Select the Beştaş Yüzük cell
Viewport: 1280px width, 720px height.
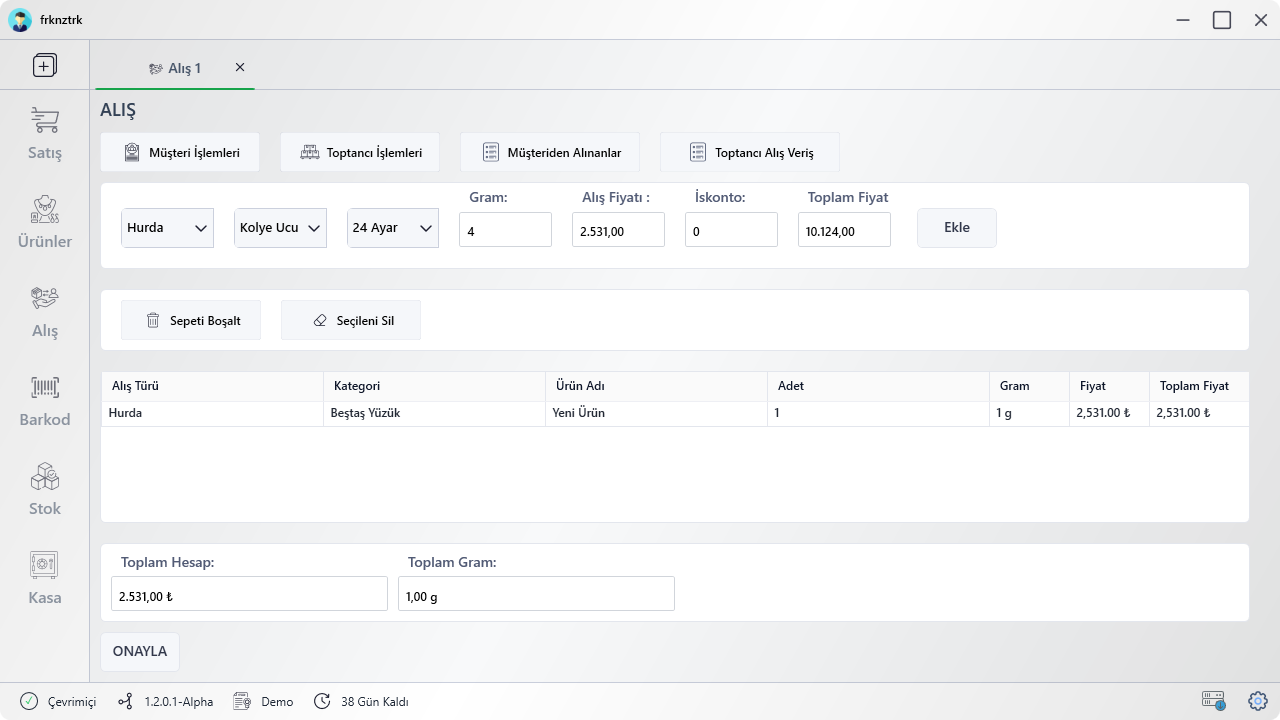[x=434, y=413]
